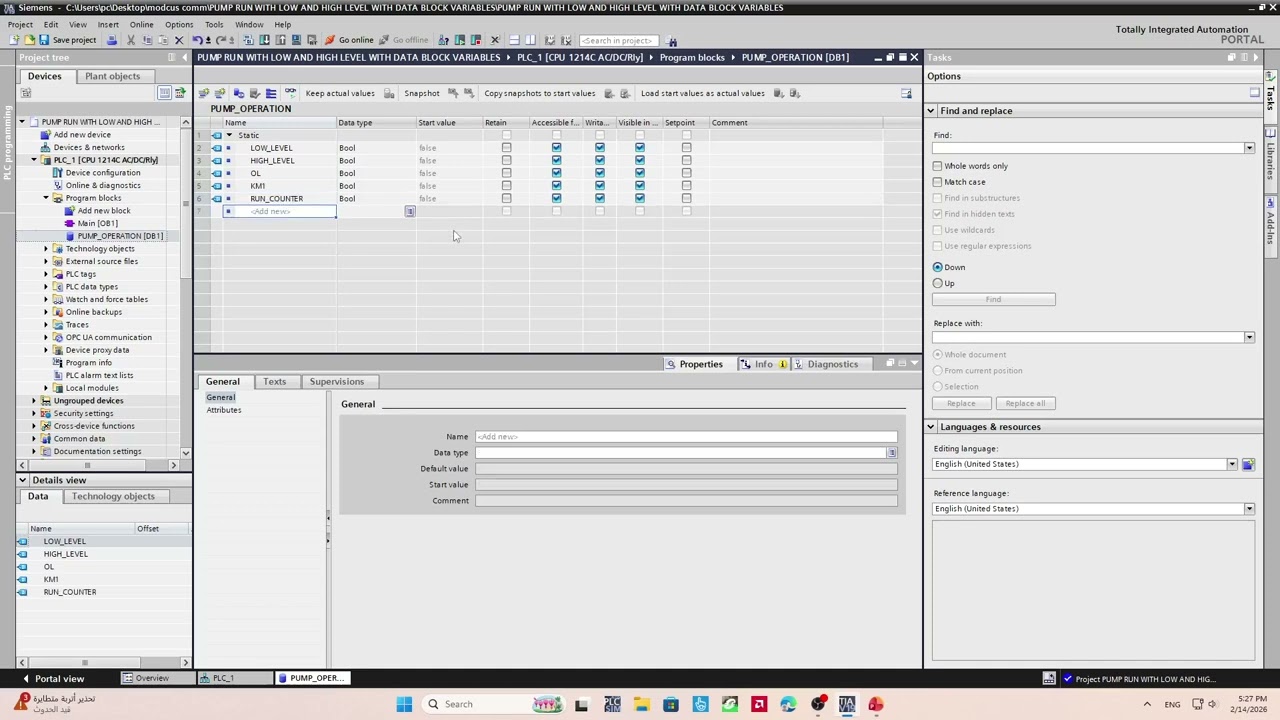
Task: Switch to the Plant objects tab
Action: (x=112, y=76)
